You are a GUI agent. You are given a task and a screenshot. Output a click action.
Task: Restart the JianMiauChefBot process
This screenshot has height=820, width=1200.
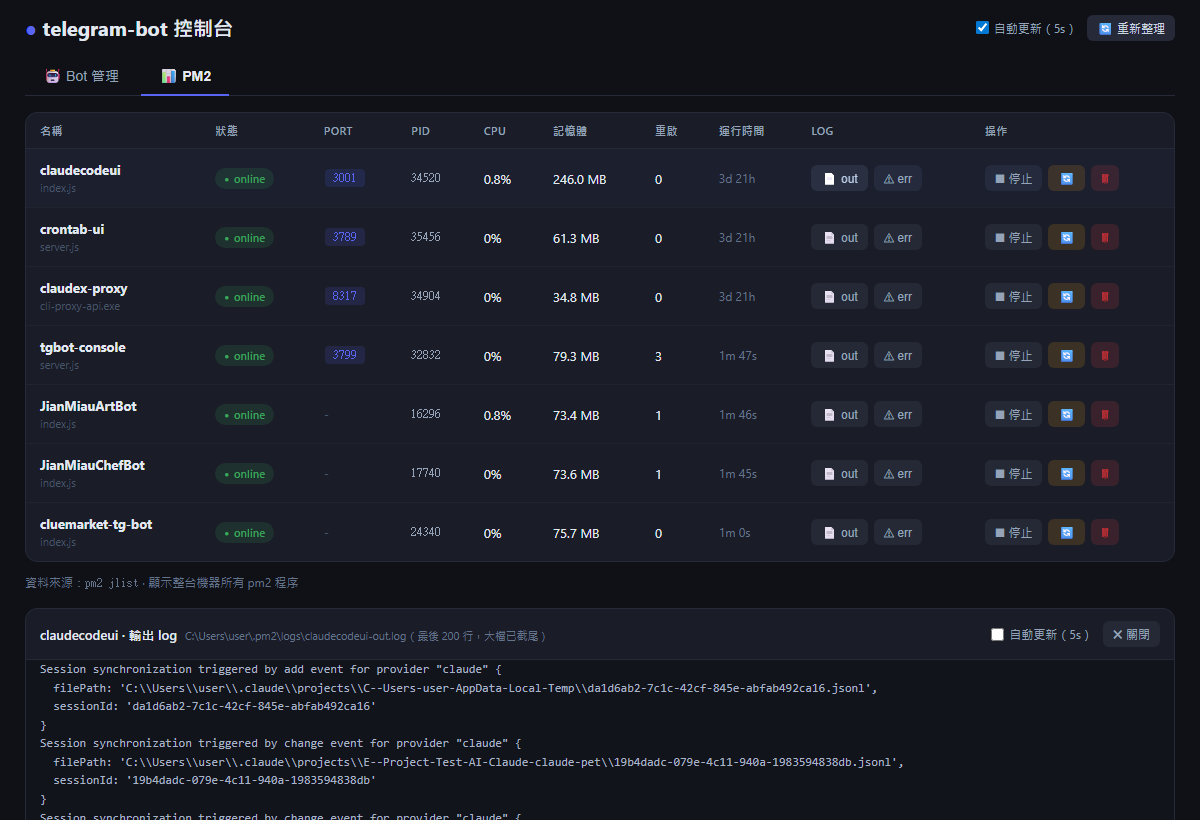click(x=1066, y=474)
